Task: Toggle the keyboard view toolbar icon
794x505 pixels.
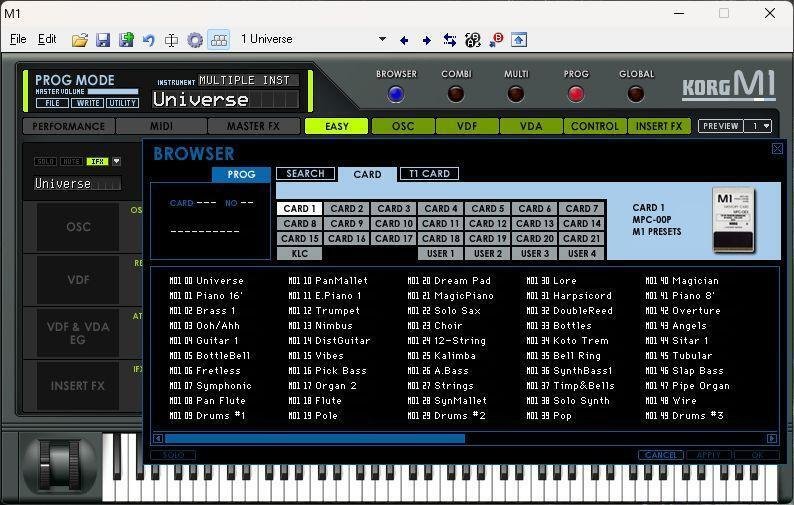Action: tap(219, 40)
